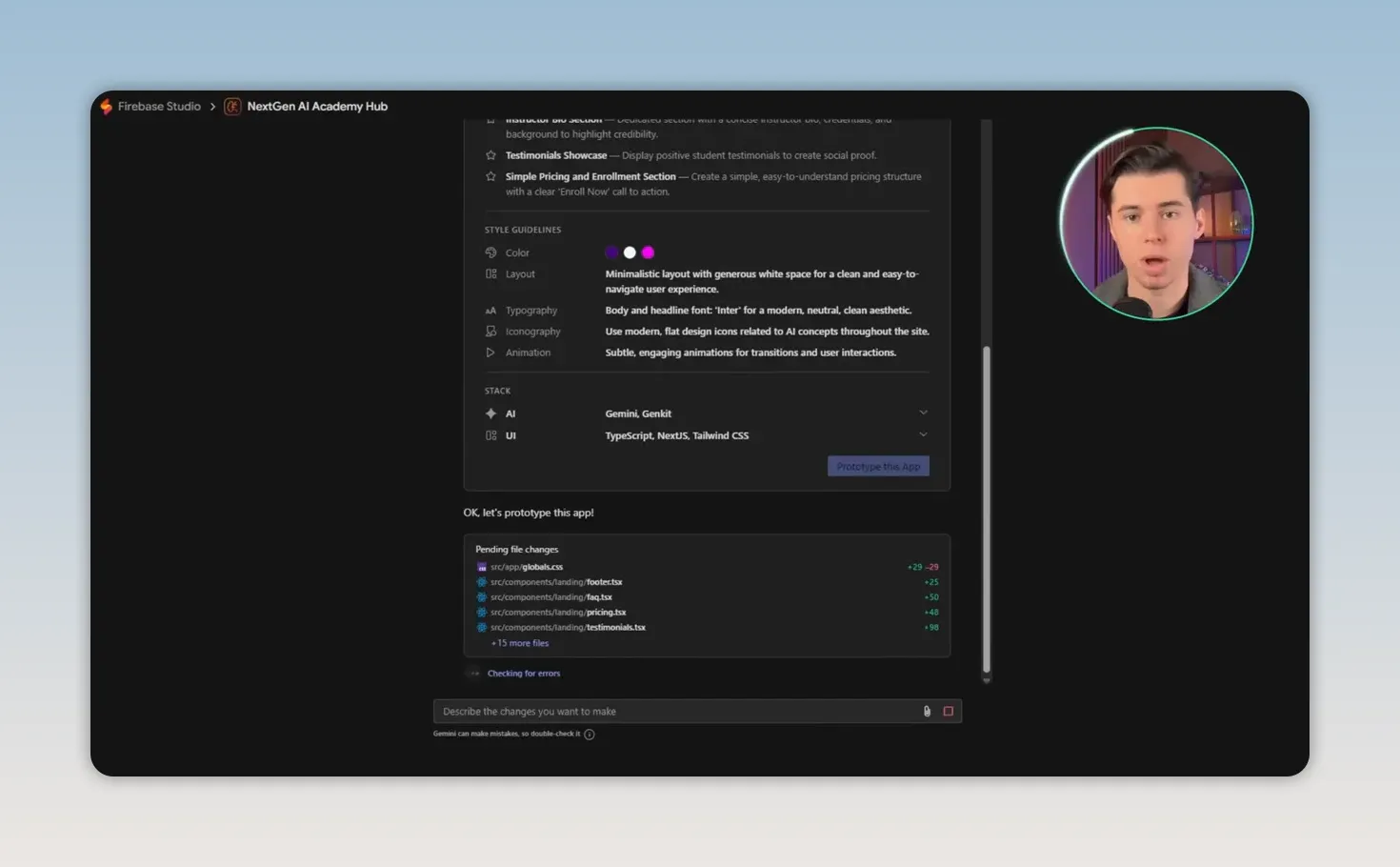This screenshot has height=867, width=1400.
Task: Click the STYLE GUIDELINES section heading
Action: pos(523,230)
